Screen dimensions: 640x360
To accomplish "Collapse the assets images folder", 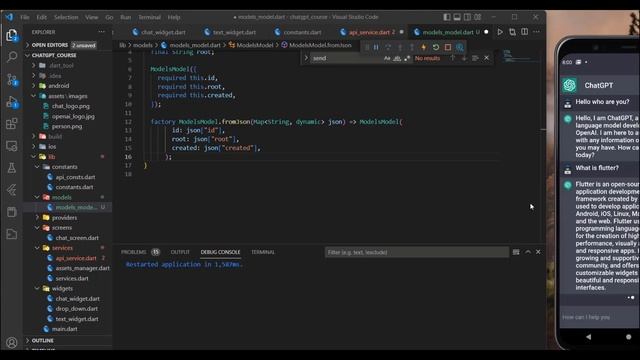I will click(x=68, y=96).
